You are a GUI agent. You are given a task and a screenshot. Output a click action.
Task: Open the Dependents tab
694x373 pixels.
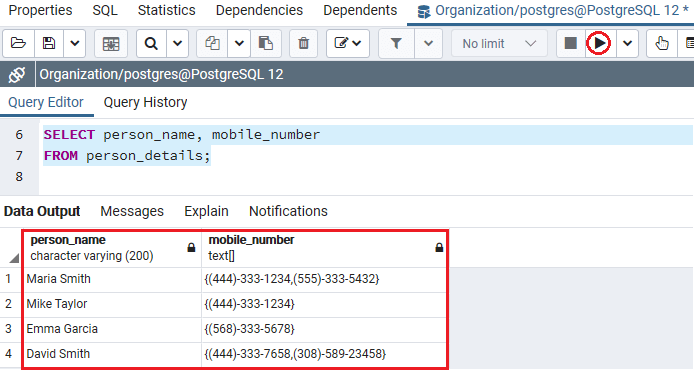coord(360,10)
